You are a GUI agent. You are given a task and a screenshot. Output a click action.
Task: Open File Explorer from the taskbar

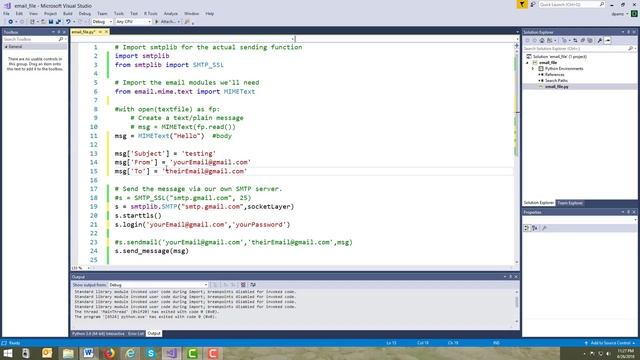point(68,353)
